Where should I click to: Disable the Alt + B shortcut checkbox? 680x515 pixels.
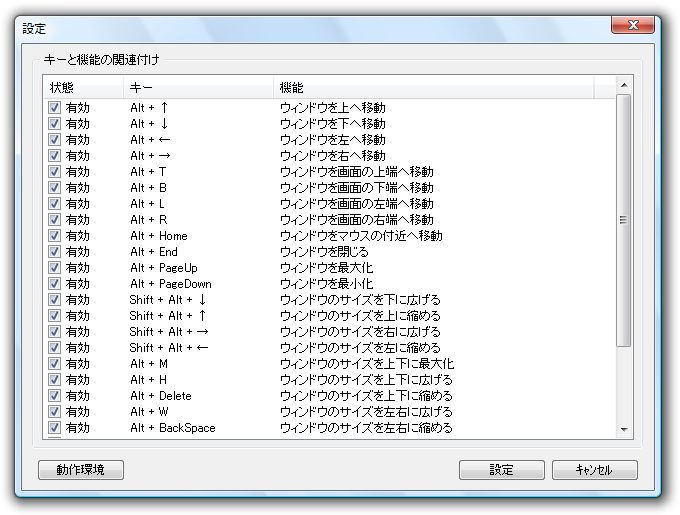pyautogui.click(x=54, y=188)
